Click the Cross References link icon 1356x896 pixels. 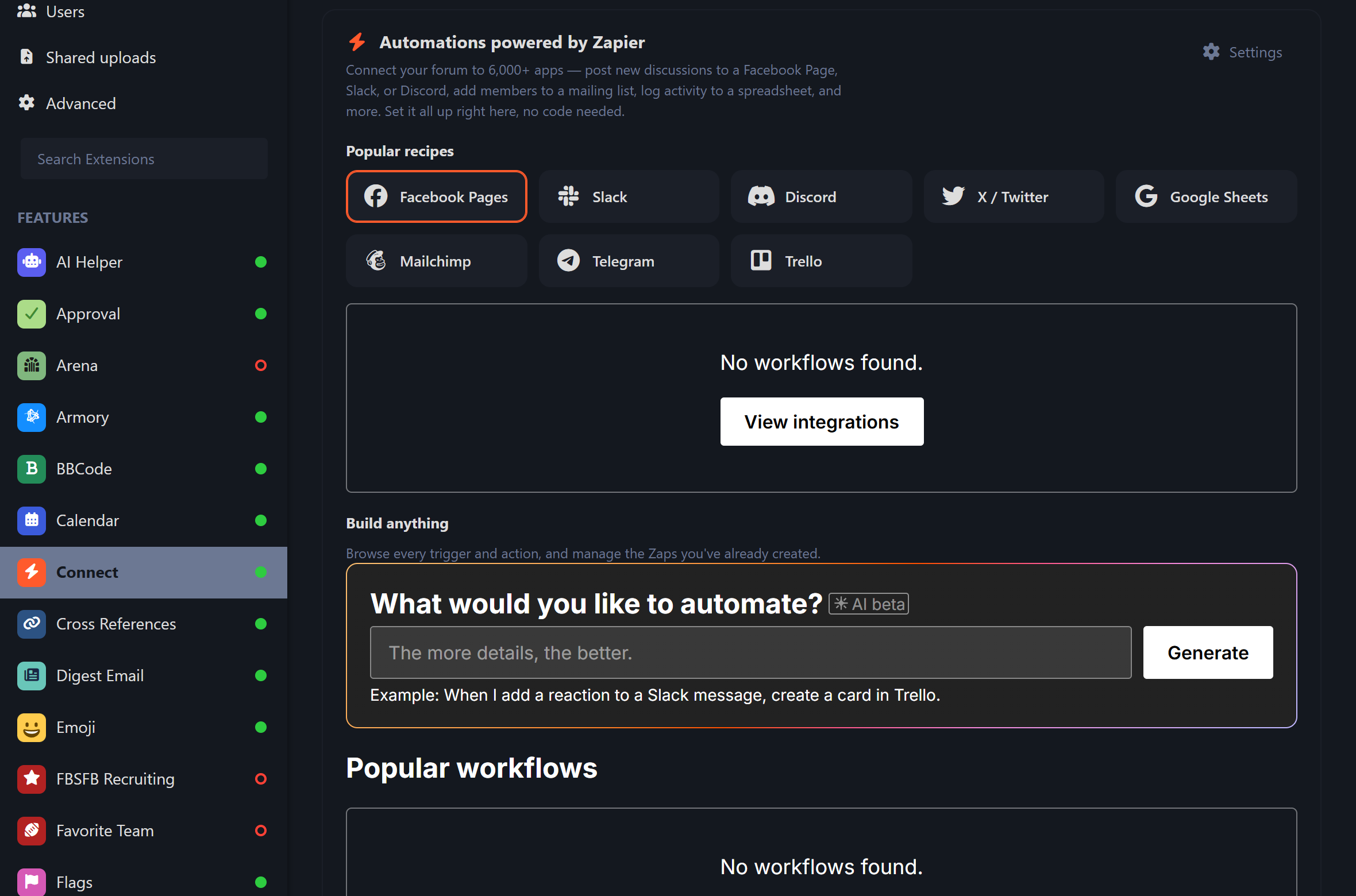[x=32, y=624]
